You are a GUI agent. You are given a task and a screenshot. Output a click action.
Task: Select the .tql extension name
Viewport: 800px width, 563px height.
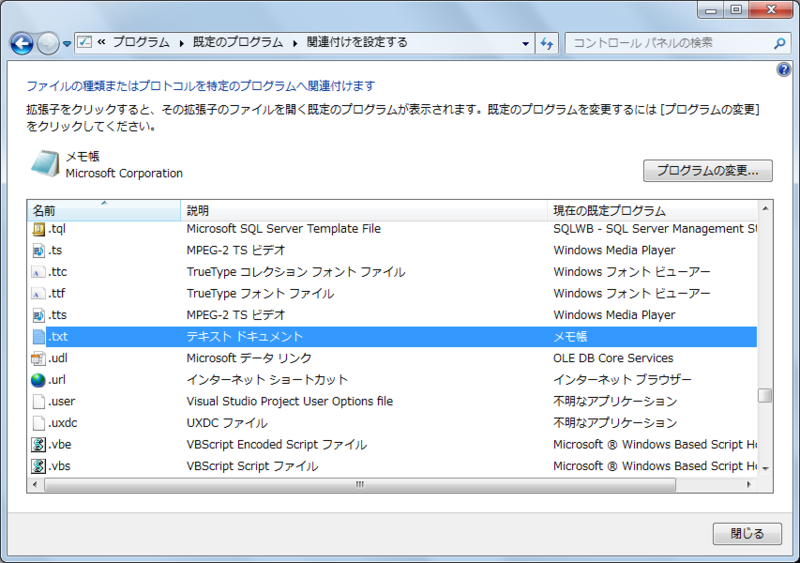click(57, 229)
